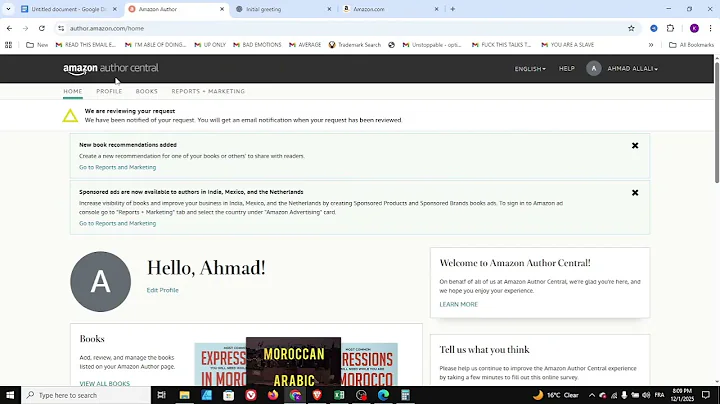Open the clock showing 8:09 PM
The height and width of the screenshot is (404, 720).
pos(682,395)
